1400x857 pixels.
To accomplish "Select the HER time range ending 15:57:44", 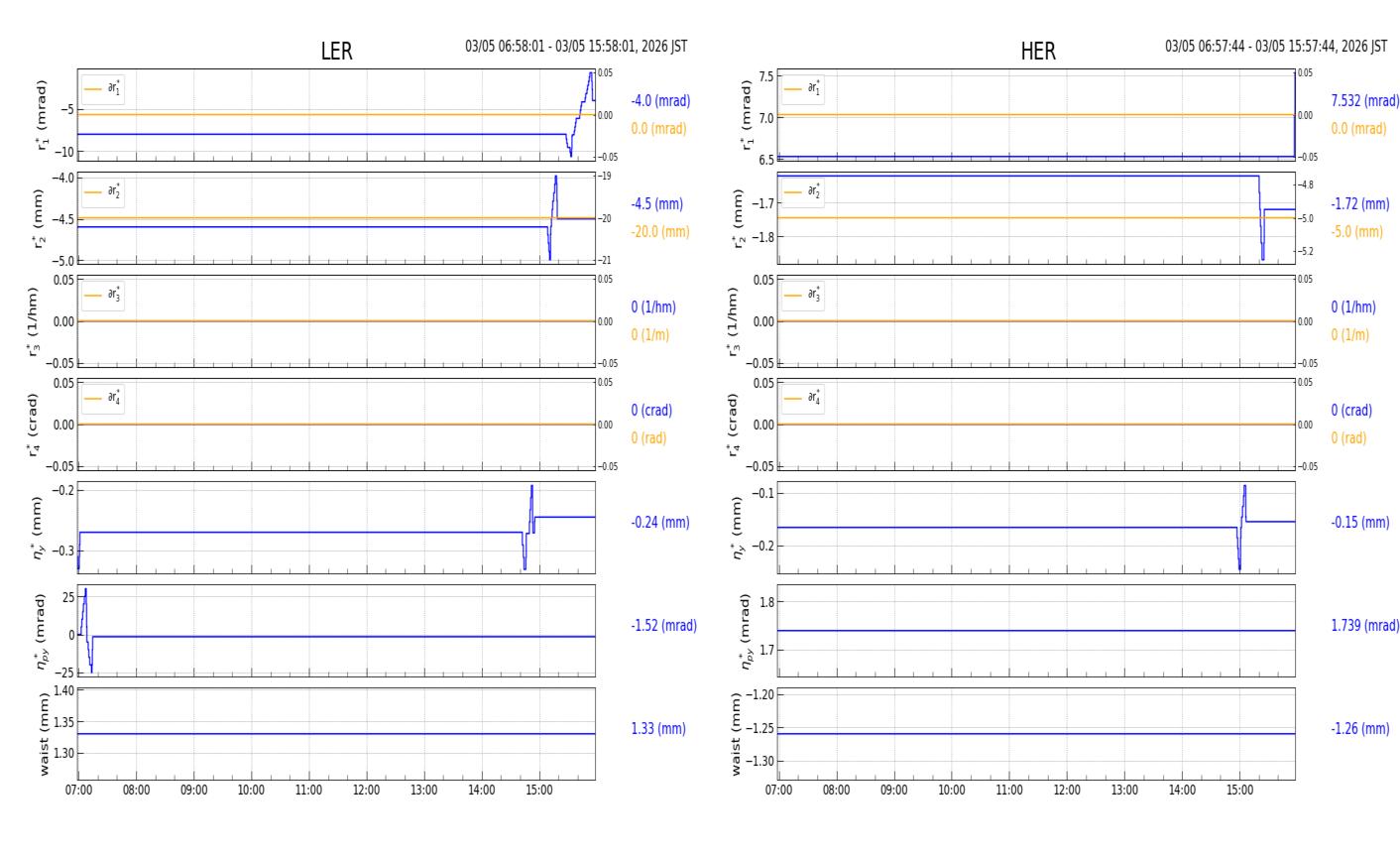I will point(1276,47).
